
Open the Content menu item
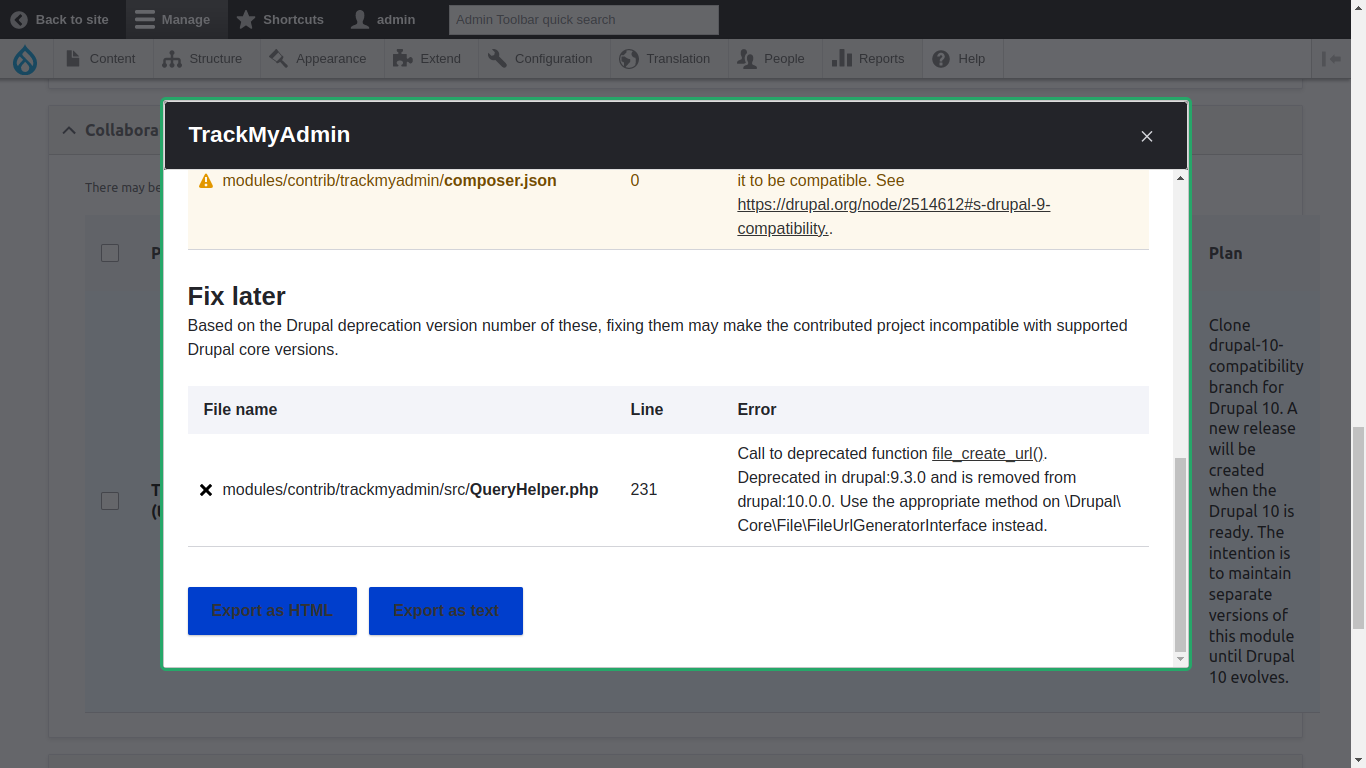(101, 59)
